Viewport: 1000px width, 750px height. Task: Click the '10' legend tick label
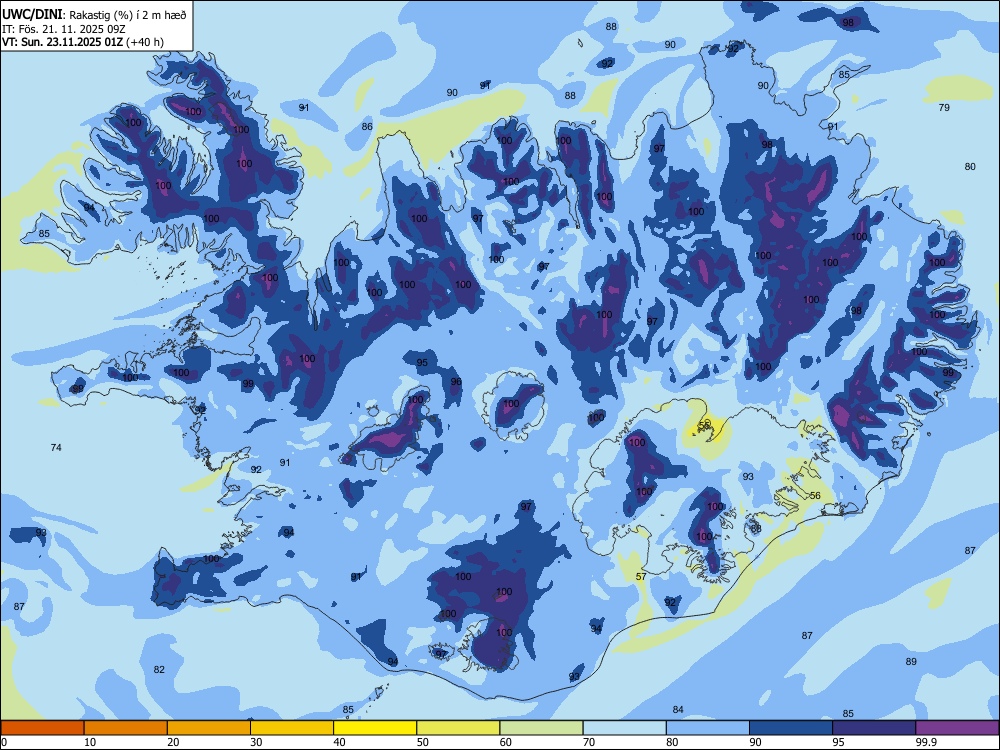[x=90, y=742]
